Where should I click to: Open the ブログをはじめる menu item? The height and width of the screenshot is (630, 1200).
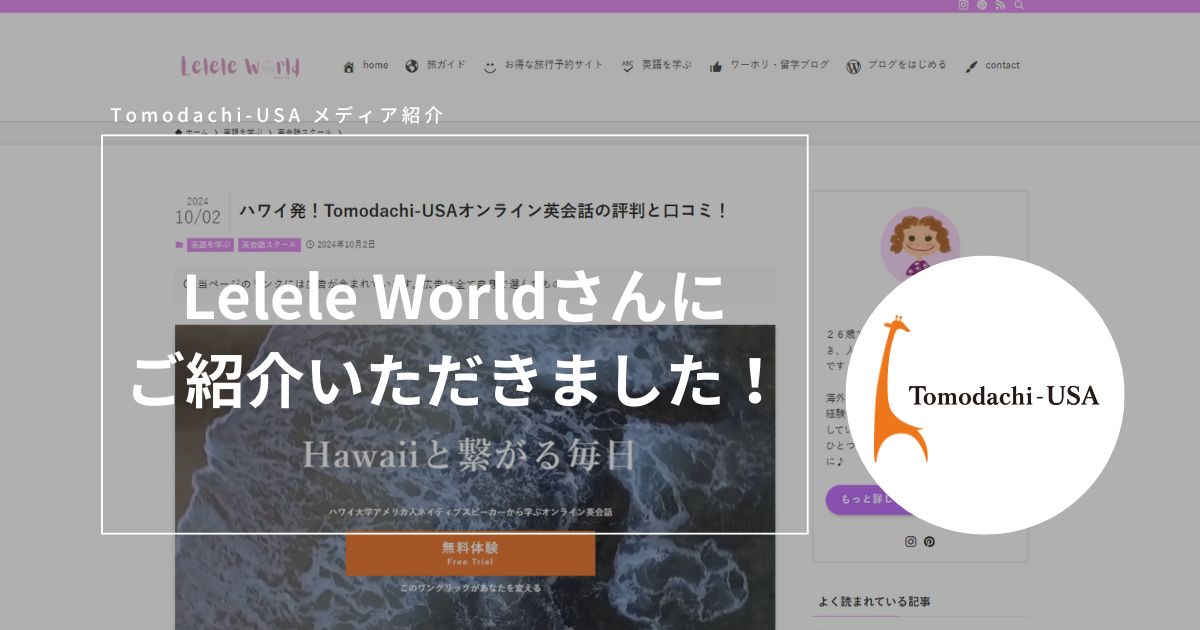(x=896, y=66)
